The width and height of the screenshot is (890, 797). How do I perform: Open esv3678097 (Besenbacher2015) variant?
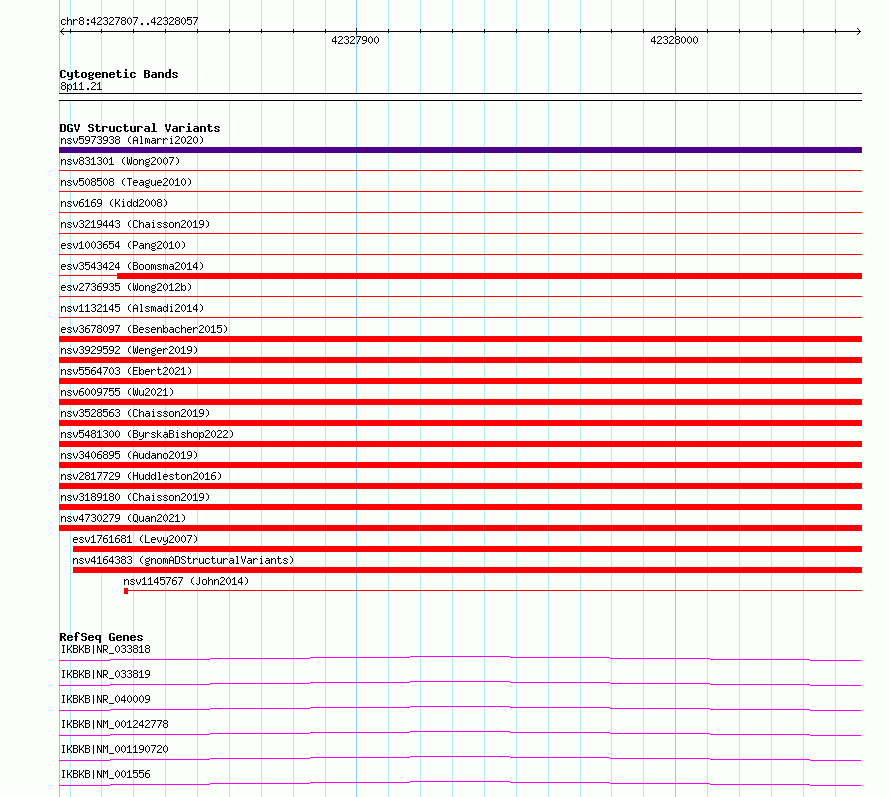click(144, 329)
